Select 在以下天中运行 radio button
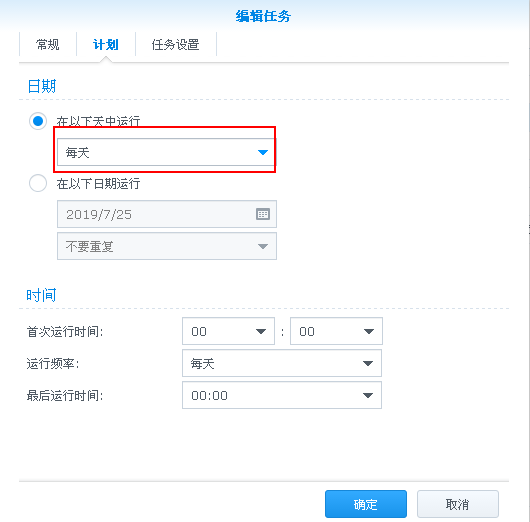The height and width of the screenshot is (522, 530). pos(38,121)
